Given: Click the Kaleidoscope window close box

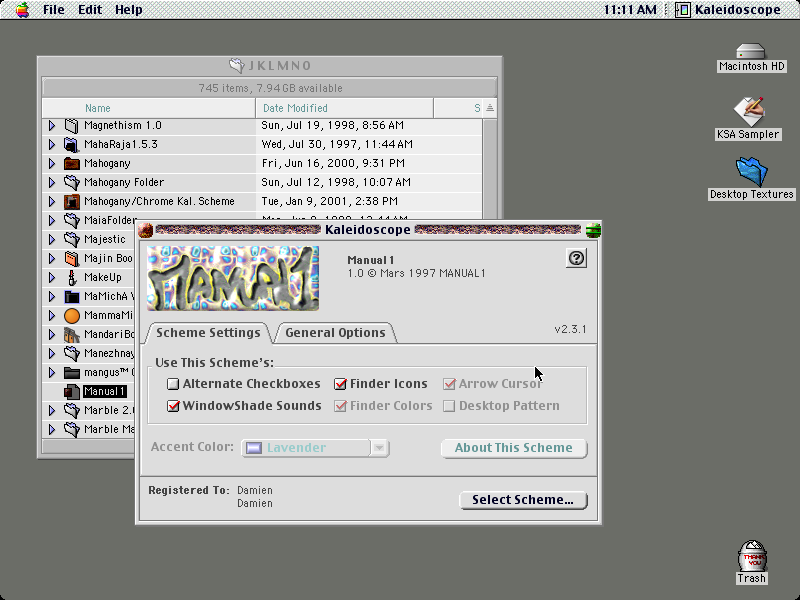Looking at the screenshot, I should point(146,230).
